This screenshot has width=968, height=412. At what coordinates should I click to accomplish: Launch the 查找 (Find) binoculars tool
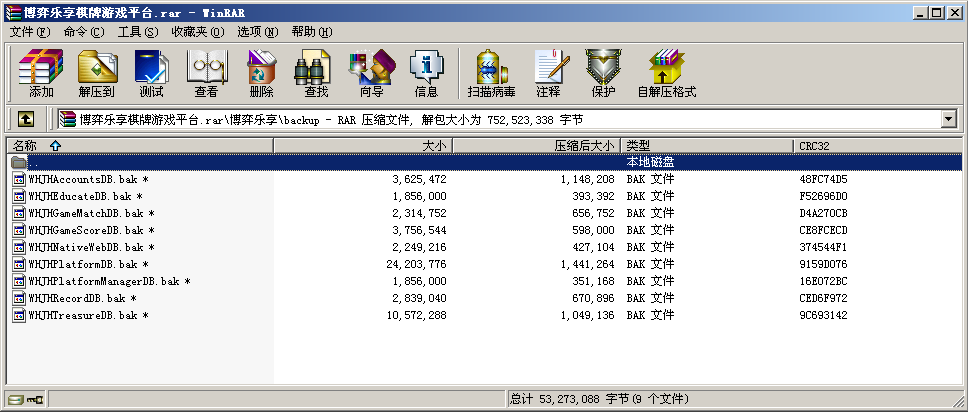(316, 73)
